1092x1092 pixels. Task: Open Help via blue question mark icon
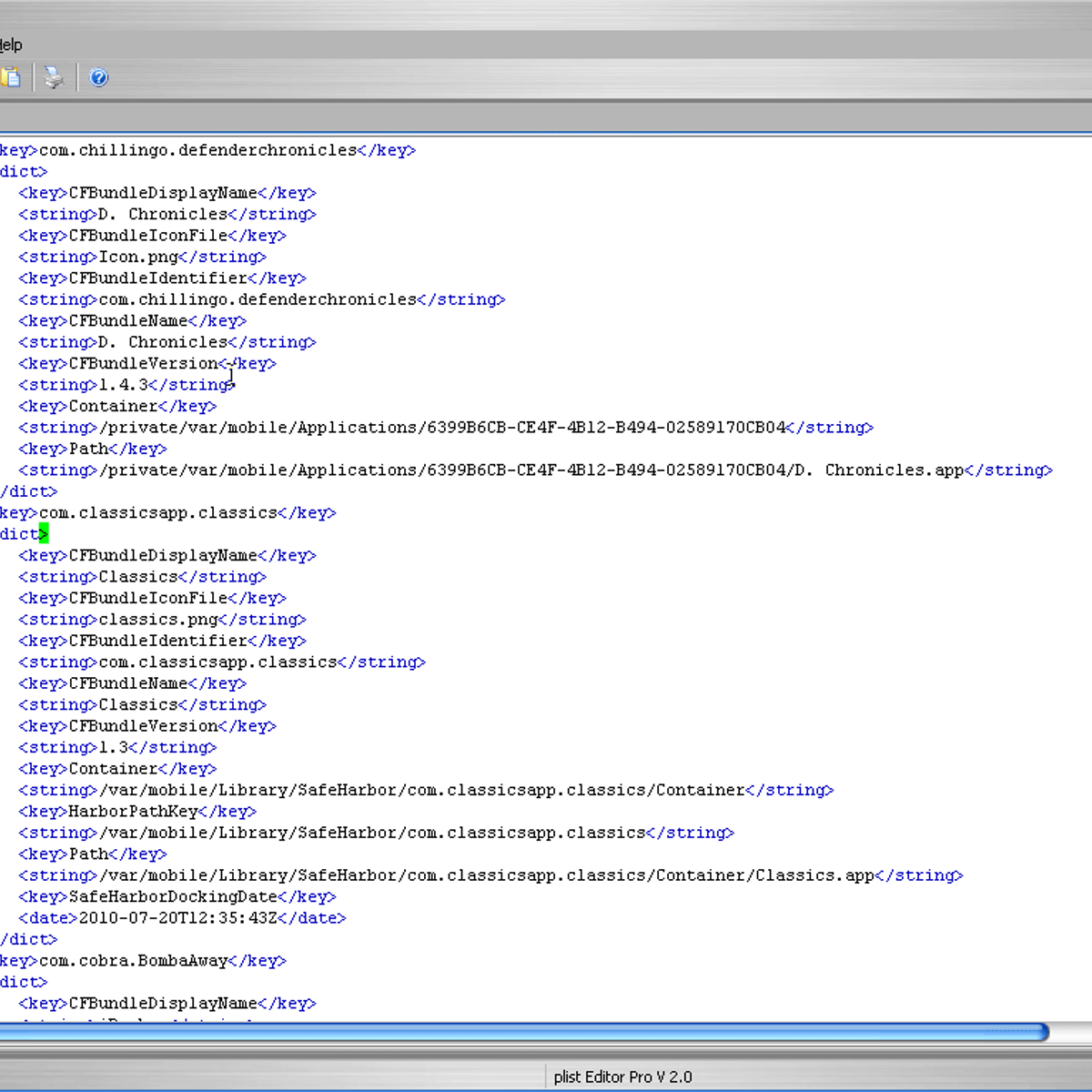point(99,78)
